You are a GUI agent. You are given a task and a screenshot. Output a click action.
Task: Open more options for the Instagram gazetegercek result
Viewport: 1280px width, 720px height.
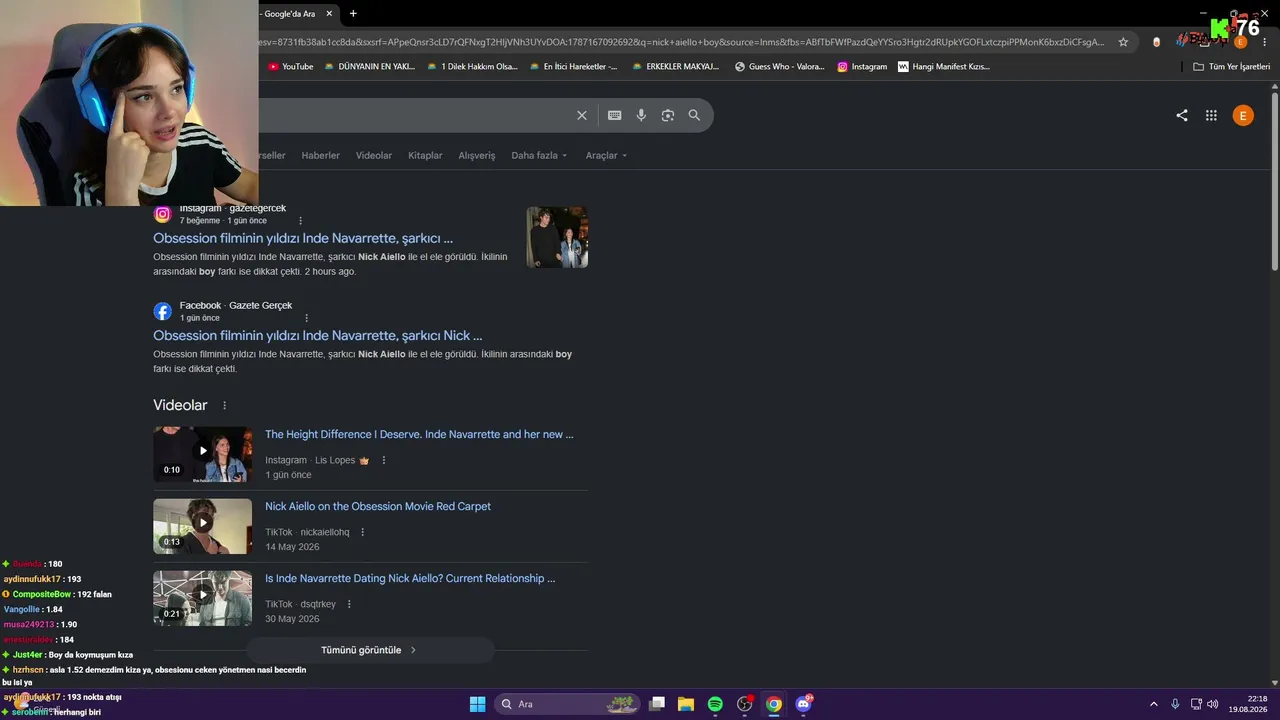click(300, 221)
